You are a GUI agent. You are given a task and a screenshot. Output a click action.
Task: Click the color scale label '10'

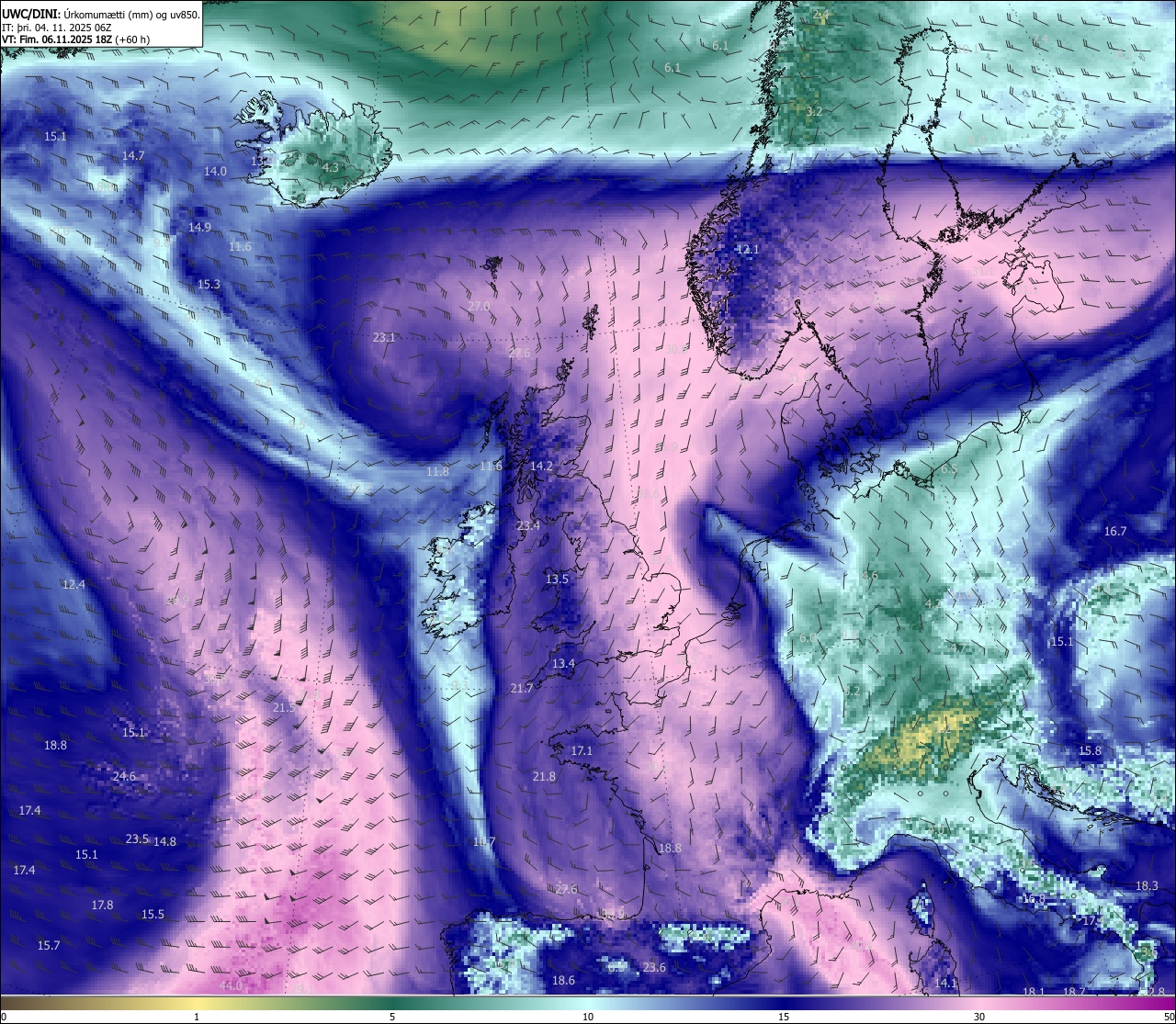pos(588,1017)
